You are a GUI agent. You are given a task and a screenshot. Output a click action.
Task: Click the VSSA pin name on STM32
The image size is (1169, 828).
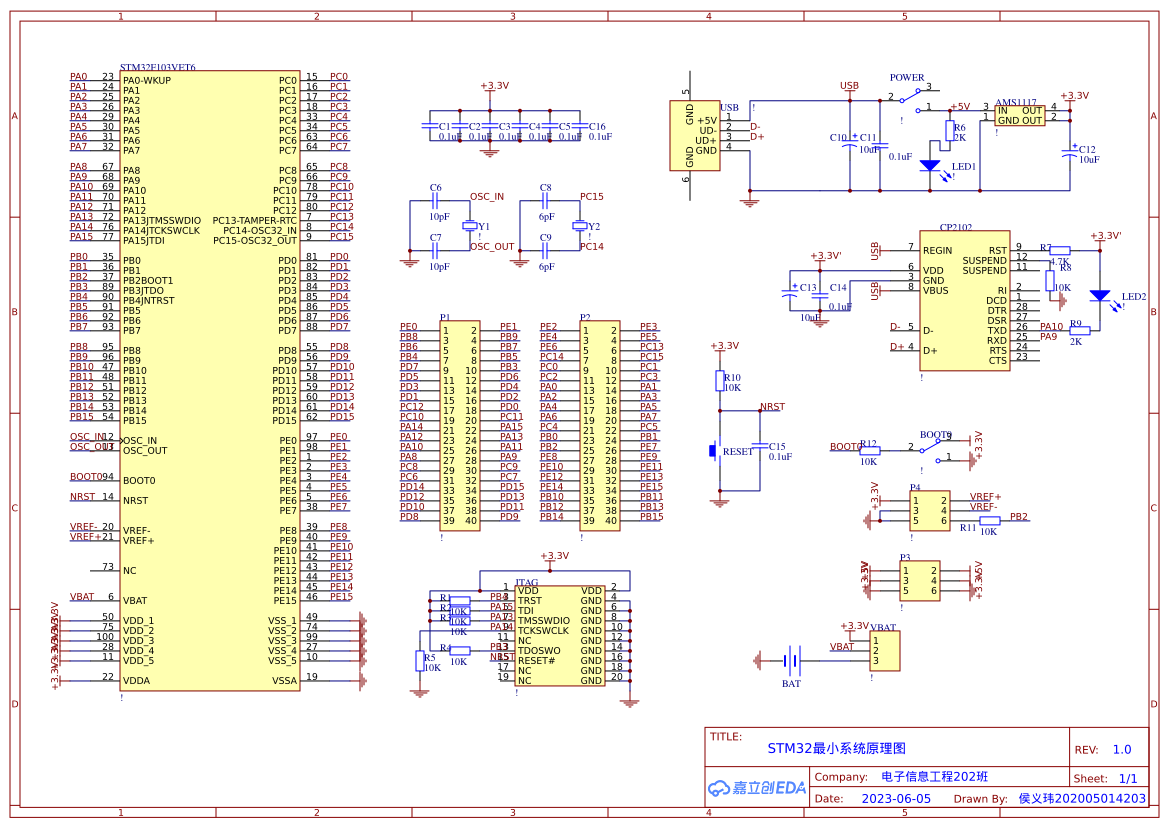(x=284, y=680)
